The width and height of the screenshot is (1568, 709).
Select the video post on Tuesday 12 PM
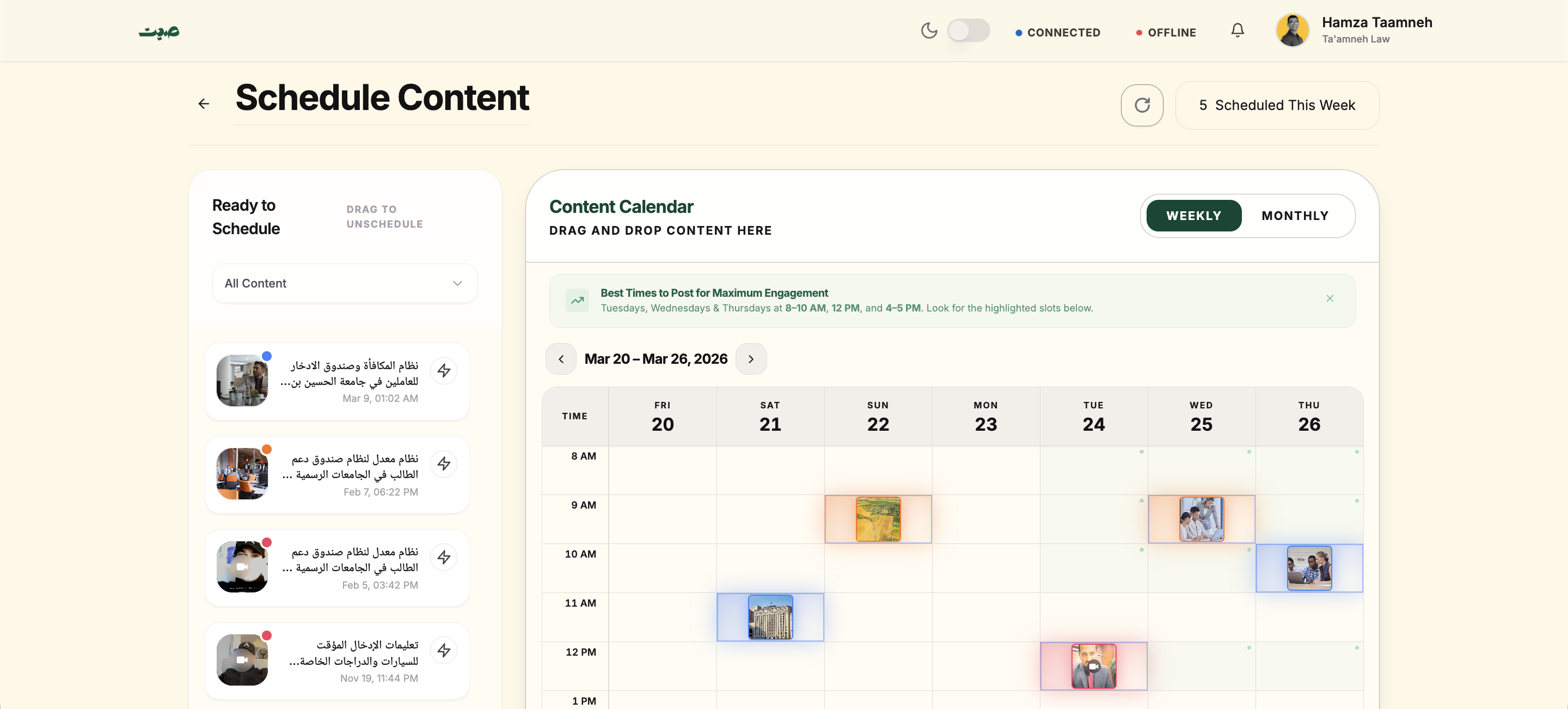(x=1093, y=667)
